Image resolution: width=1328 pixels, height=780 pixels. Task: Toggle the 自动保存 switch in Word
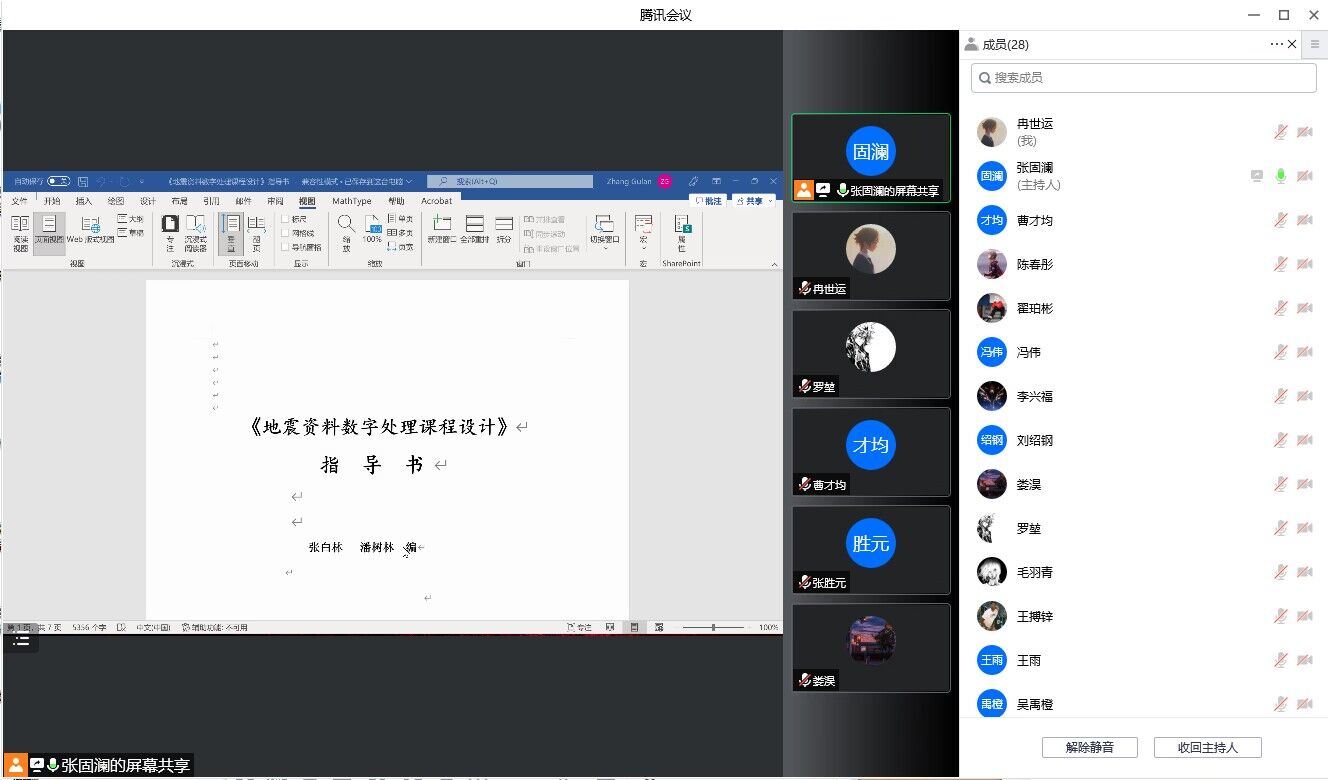(58, 182)
